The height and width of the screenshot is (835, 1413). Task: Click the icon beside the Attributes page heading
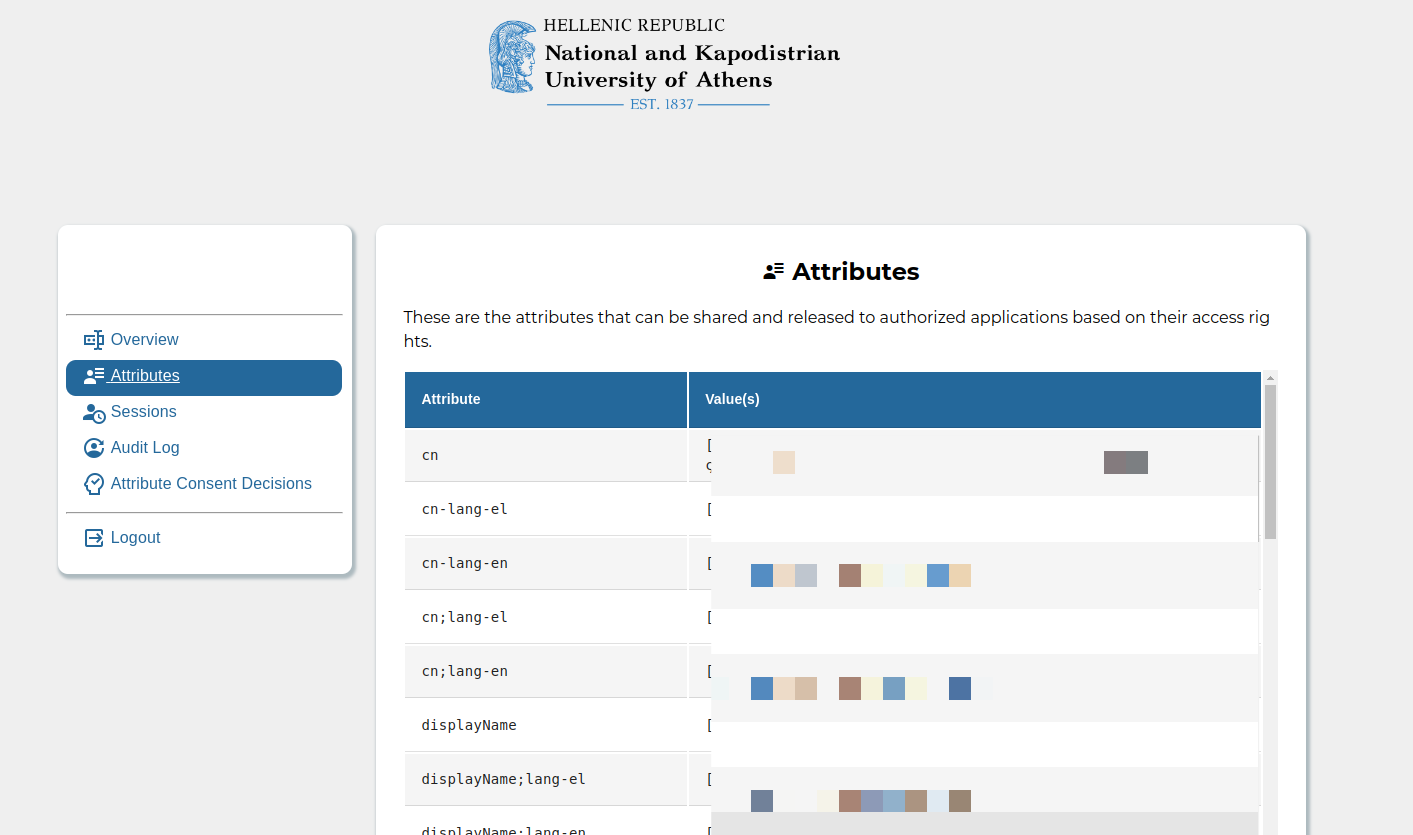tap(773, 271)
